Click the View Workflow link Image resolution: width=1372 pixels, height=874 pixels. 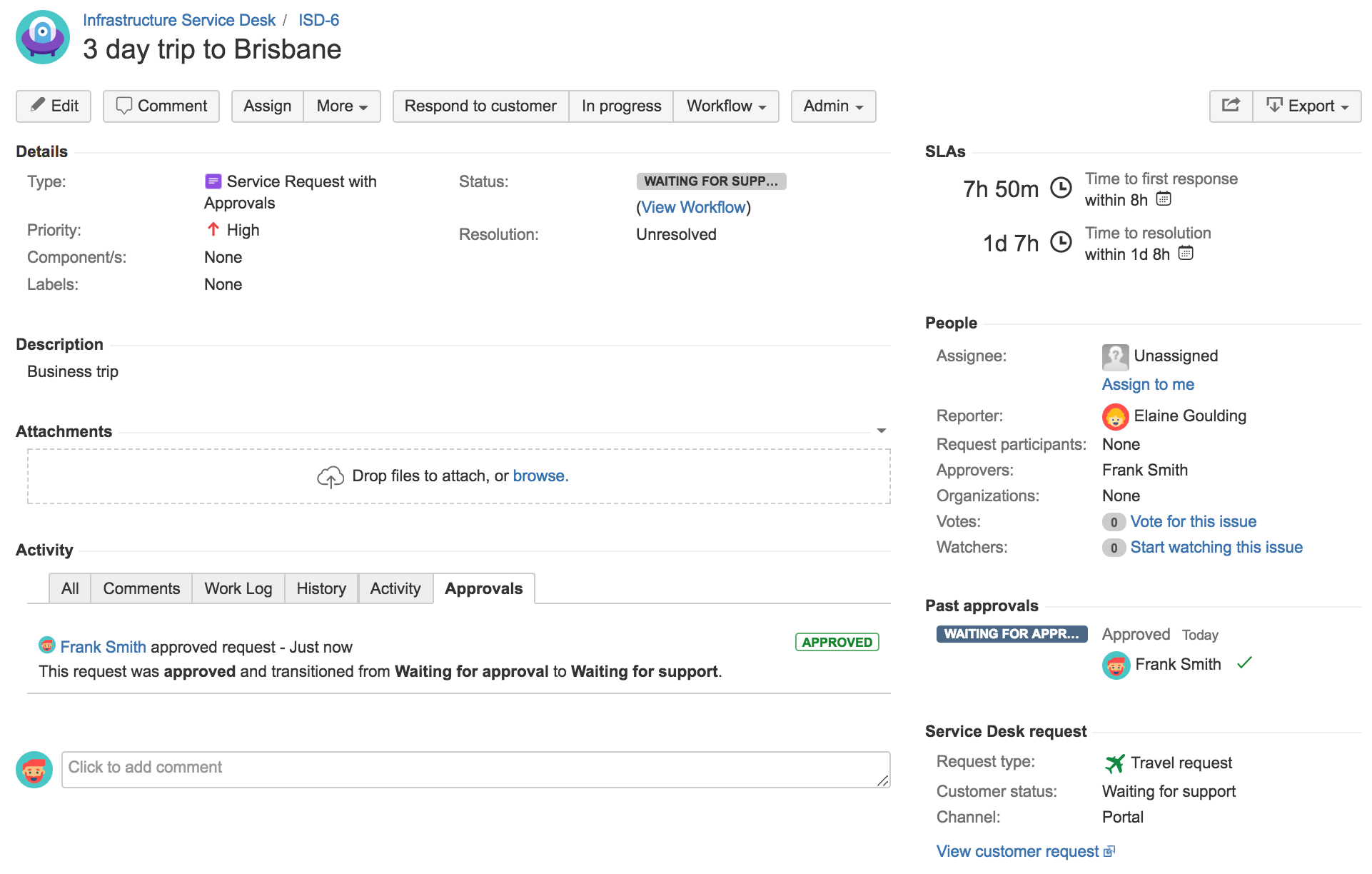[693, 208]
